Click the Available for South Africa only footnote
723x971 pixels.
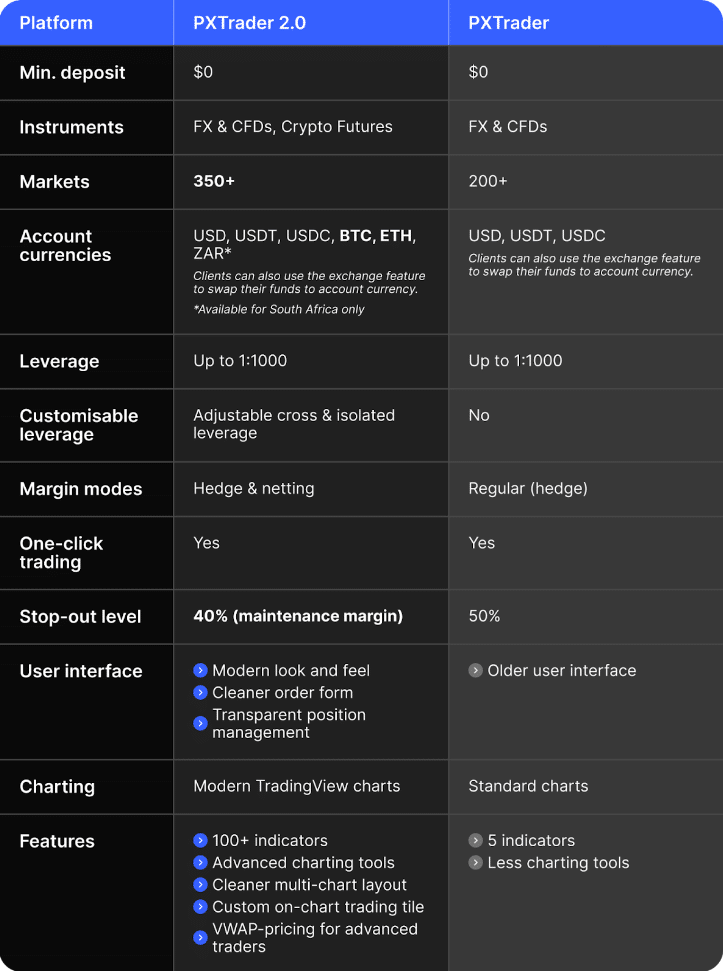(279, 309)
